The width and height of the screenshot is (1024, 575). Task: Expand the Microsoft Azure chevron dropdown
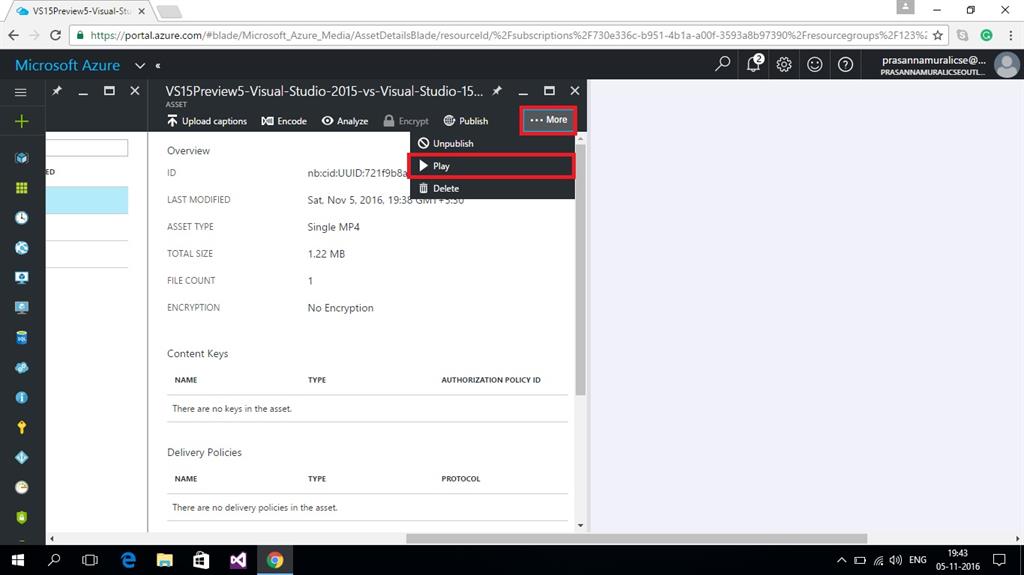pos(140,65)
